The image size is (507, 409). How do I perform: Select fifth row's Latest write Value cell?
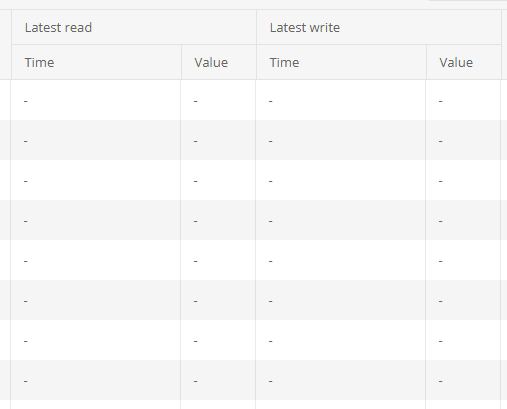[463, 260]
